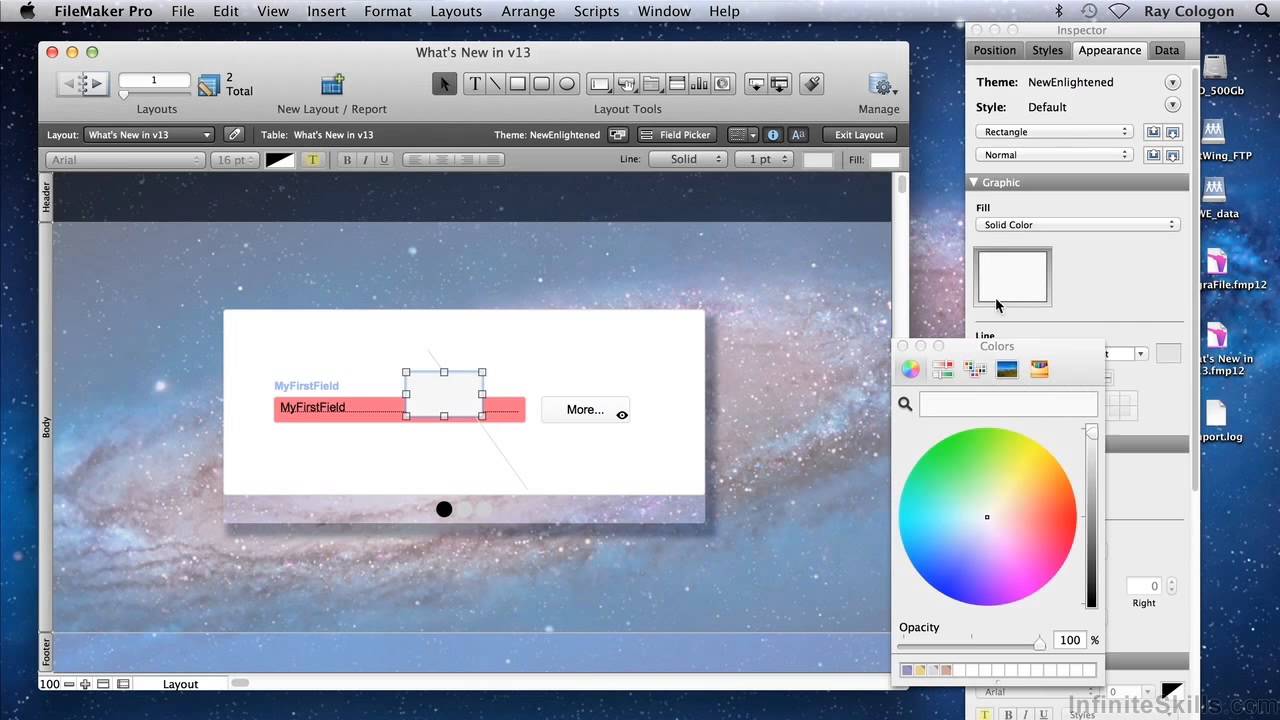Activate the Format Painter brush
This screenshot has width=1280, height=720.
click(813, 84)
